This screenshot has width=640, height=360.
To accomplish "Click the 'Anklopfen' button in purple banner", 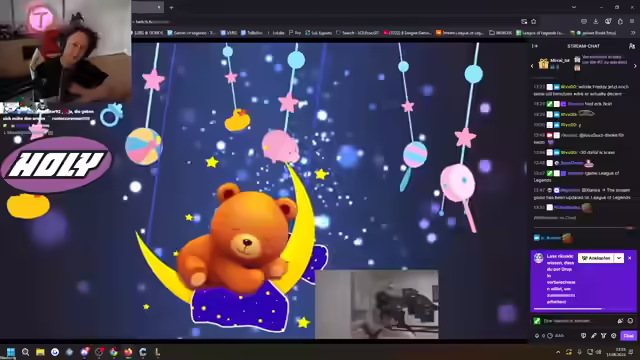I will (596, 258).
